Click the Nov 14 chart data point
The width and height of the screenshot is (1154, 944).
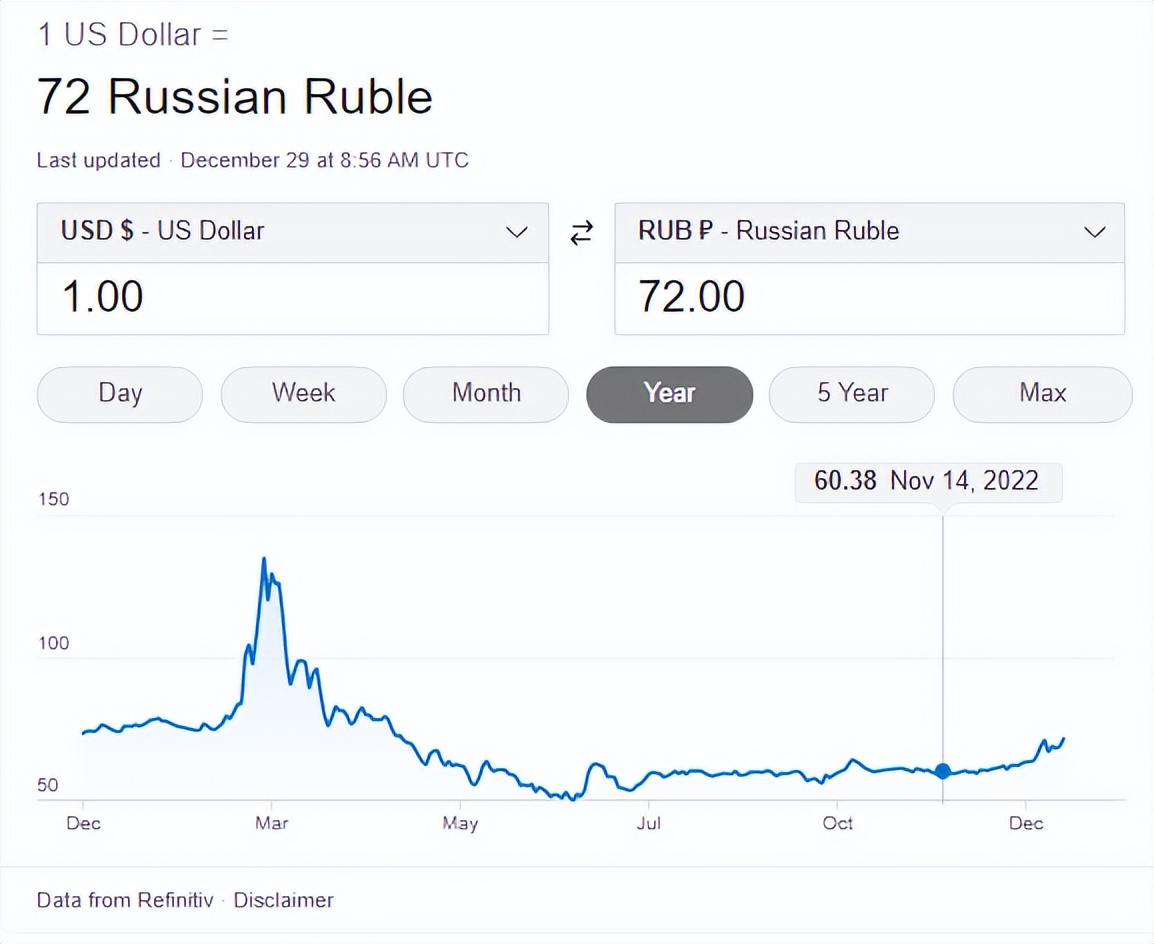coord(943,771)
